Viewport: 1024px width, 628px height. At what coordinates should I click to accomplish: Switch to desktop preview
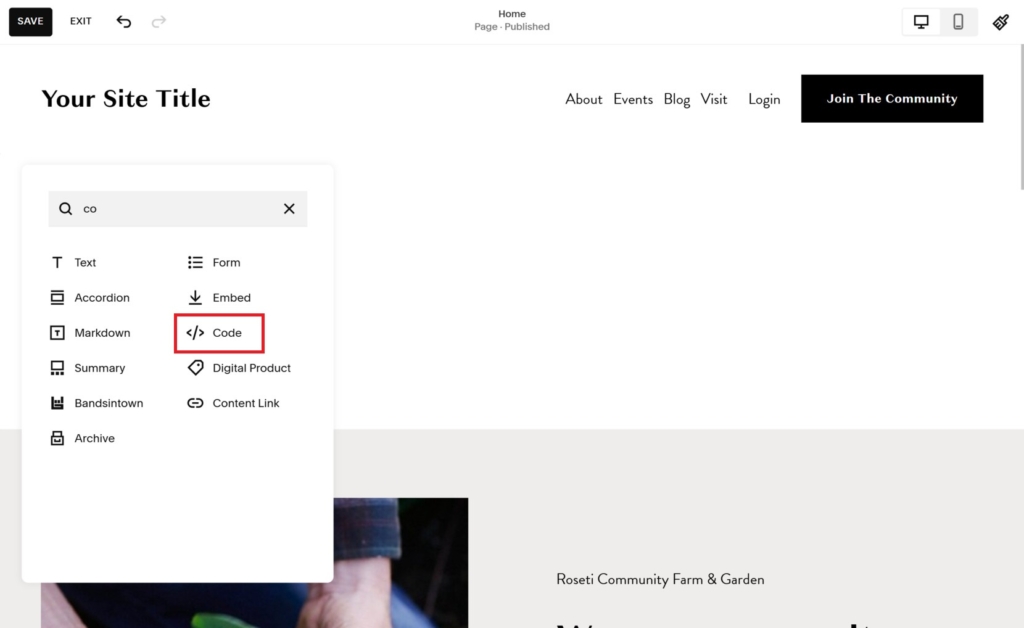921,21
